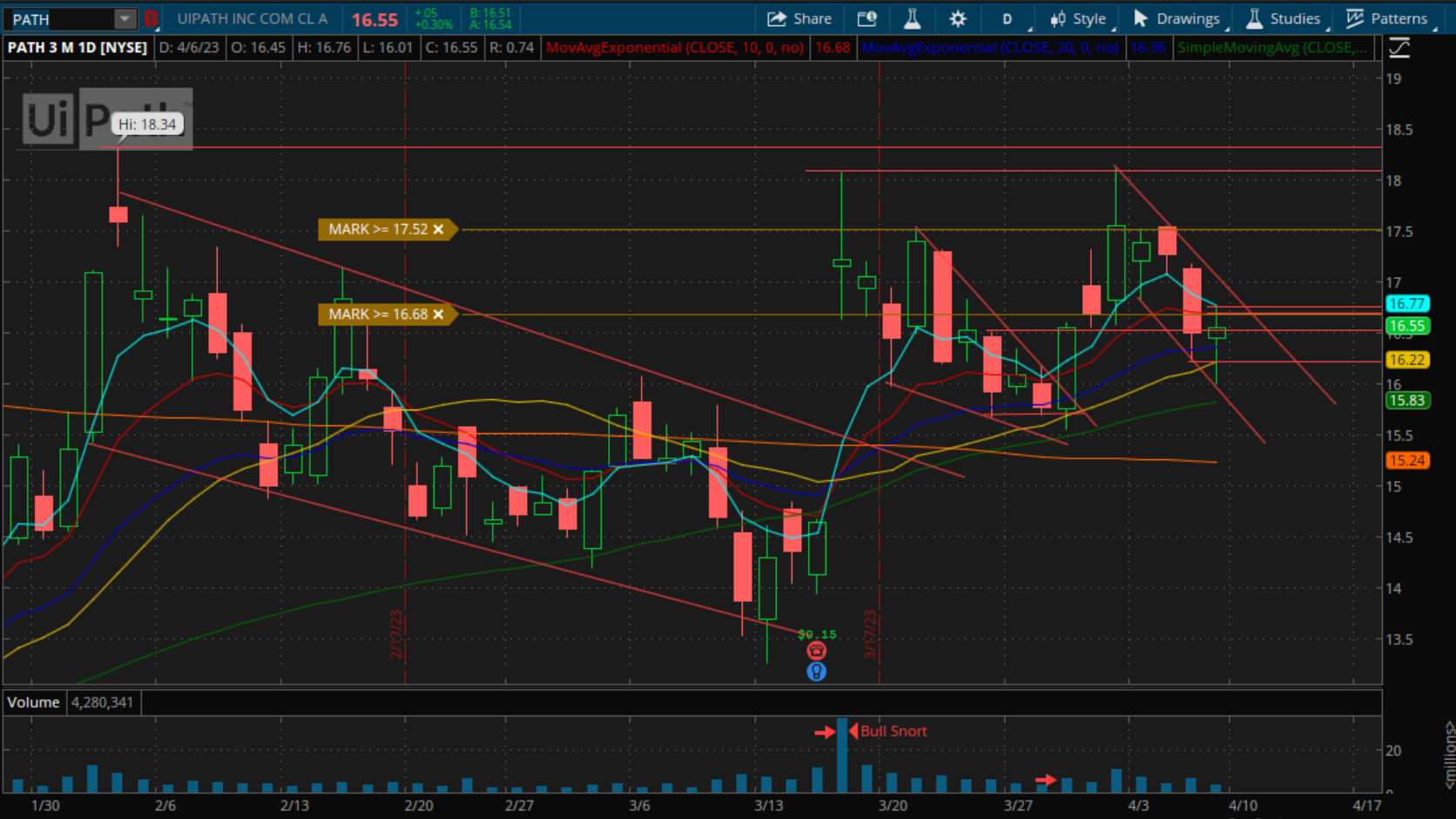Click the 1/30 date on the time axis
The image size is (1456, 819).
tap(45, 805)
